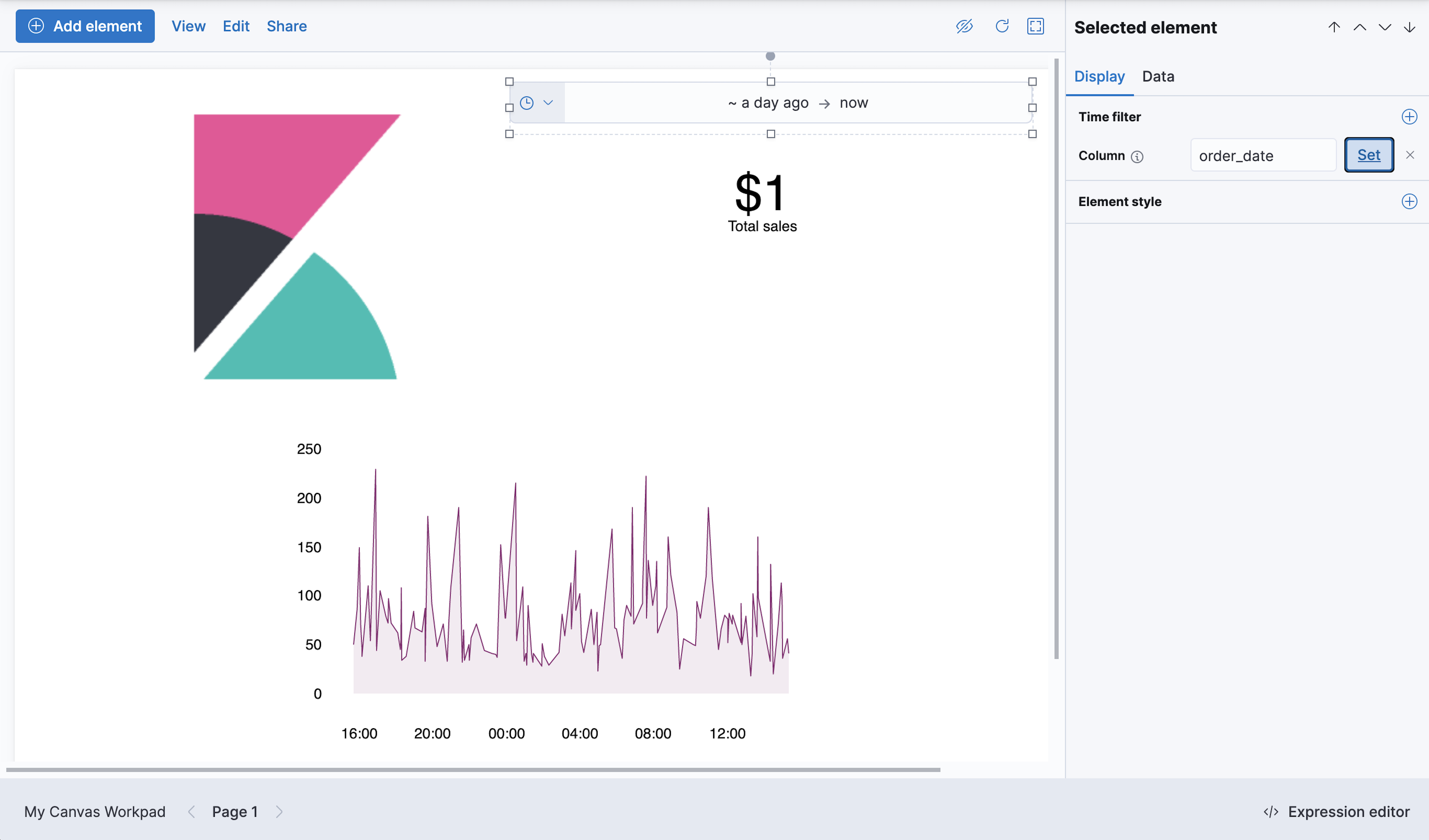Switch to the Data tab

point(1158,76)
